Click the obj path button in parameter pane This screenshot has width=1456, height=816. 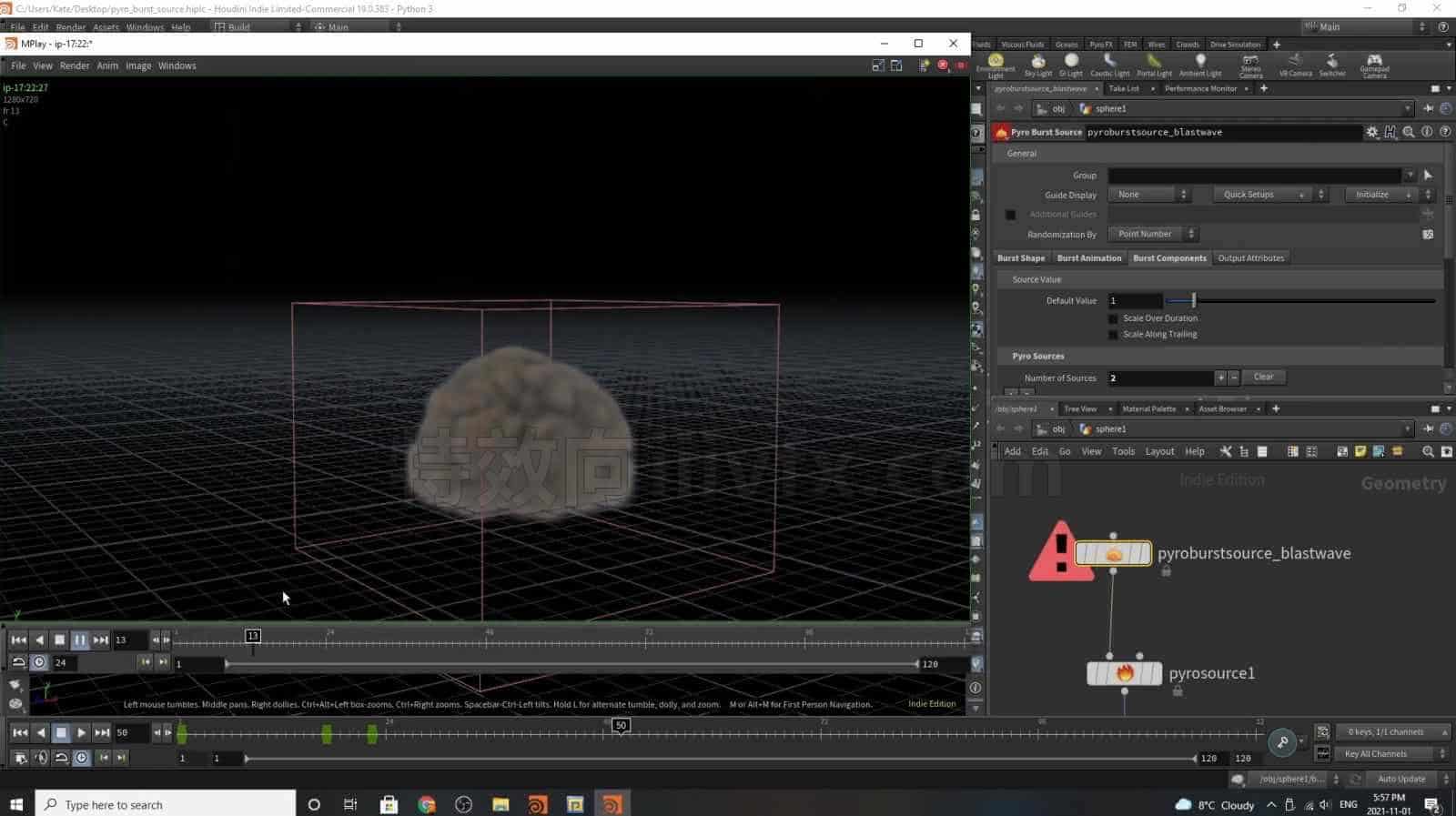click(x=1051, y=108)
